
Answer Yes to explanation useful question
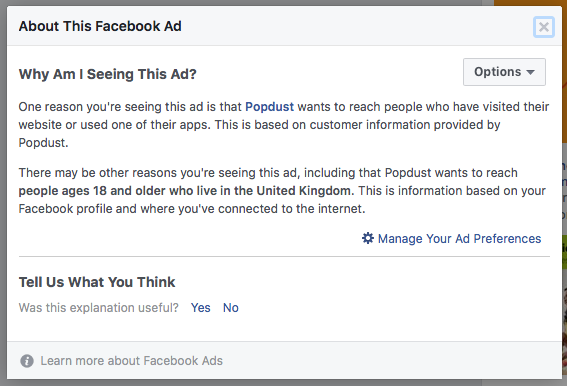200,307
